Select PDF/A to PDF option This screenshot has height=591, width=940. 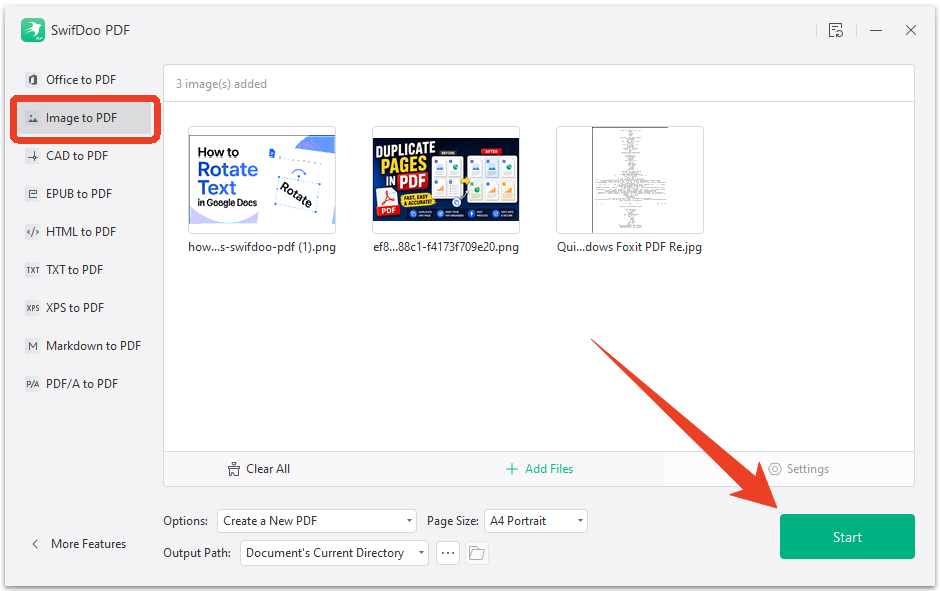click(81, 384)
